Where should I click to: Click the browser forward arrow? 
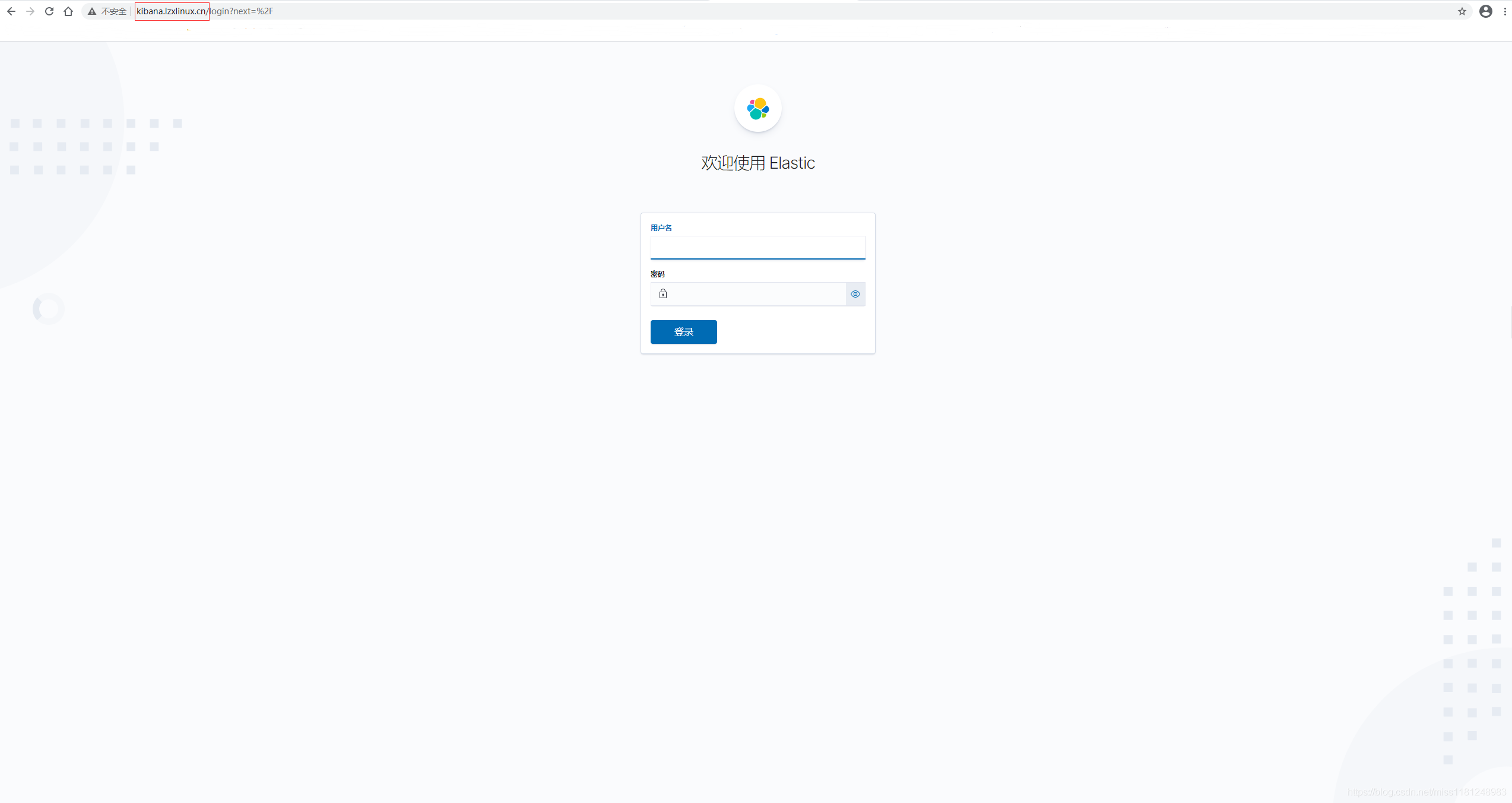30,11
